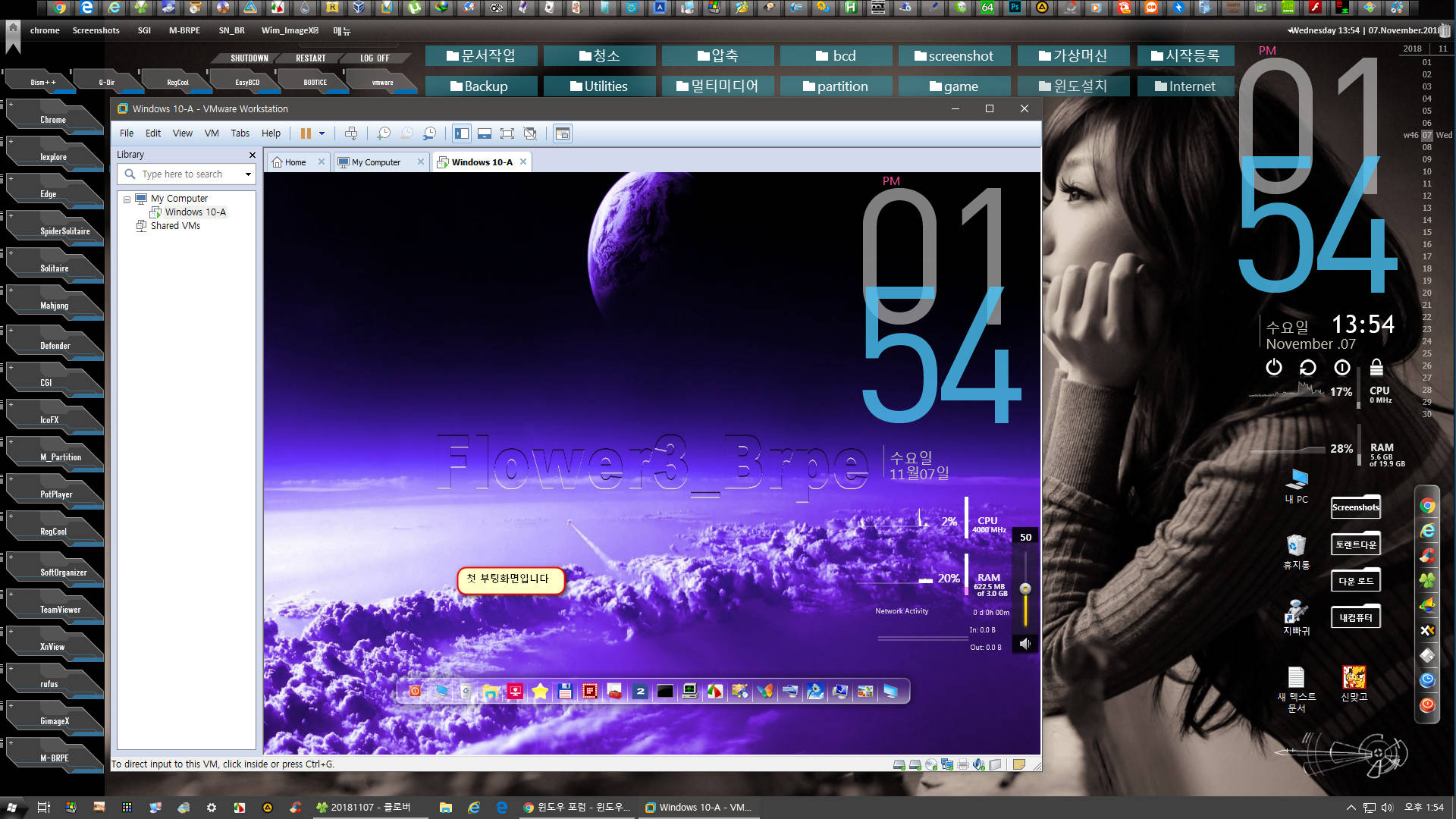Open the Utilities folder shortcut

click(600, 86)
